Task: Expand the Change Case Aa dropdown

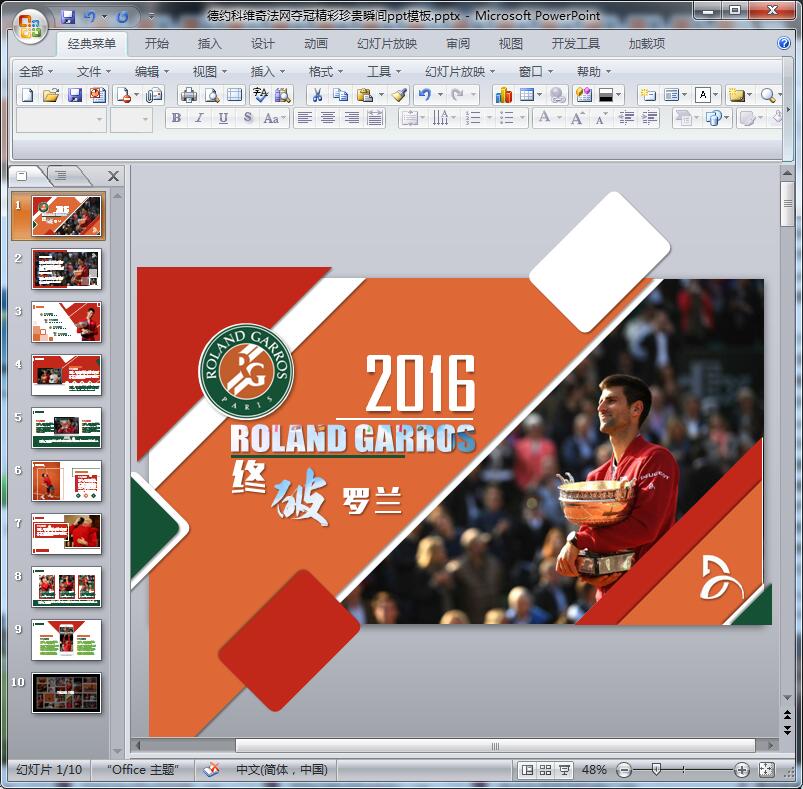Action: point(283,119)
